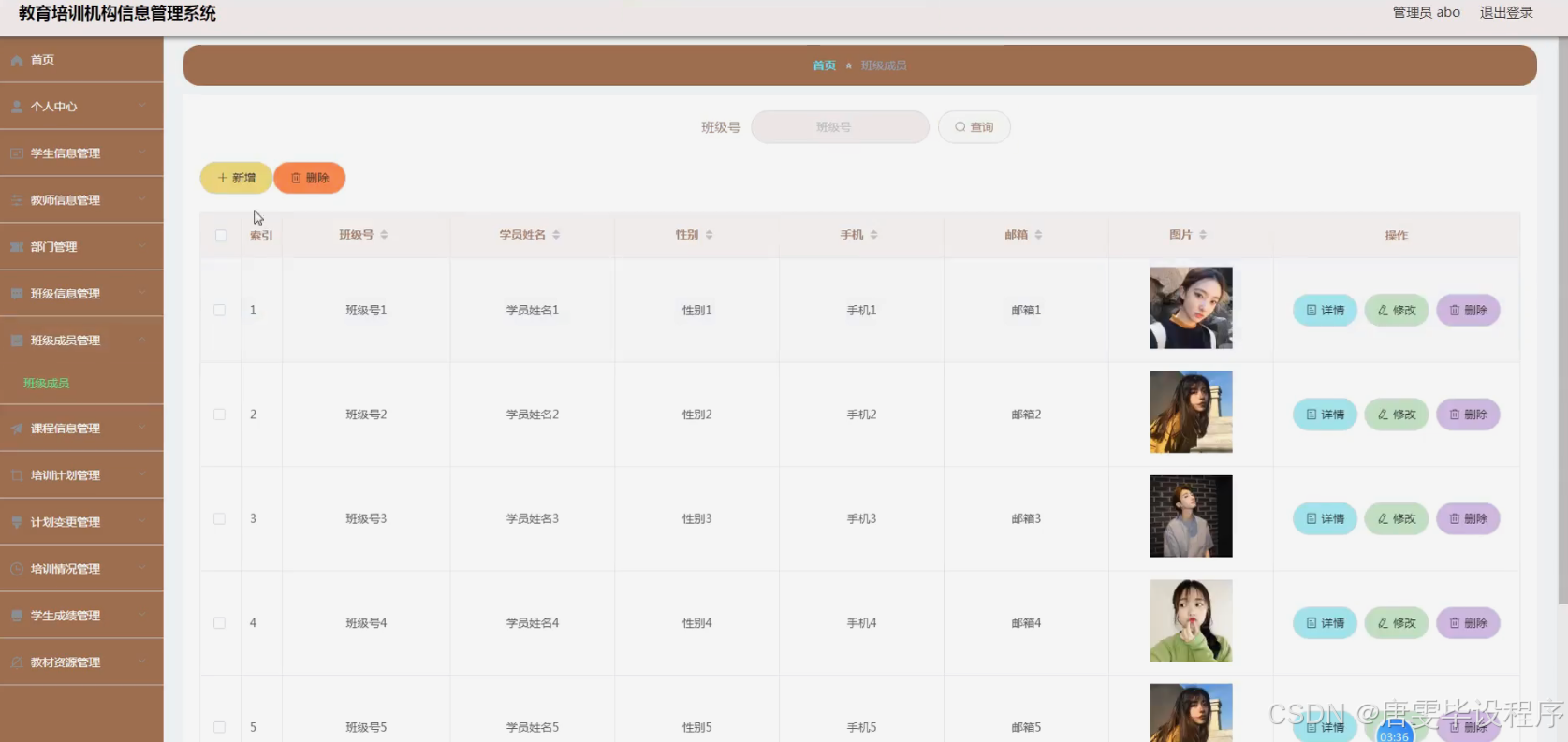This screenshot has height=742, width=1568.
Task: Click the orange 删除 batch button
Action: point(310,178)
